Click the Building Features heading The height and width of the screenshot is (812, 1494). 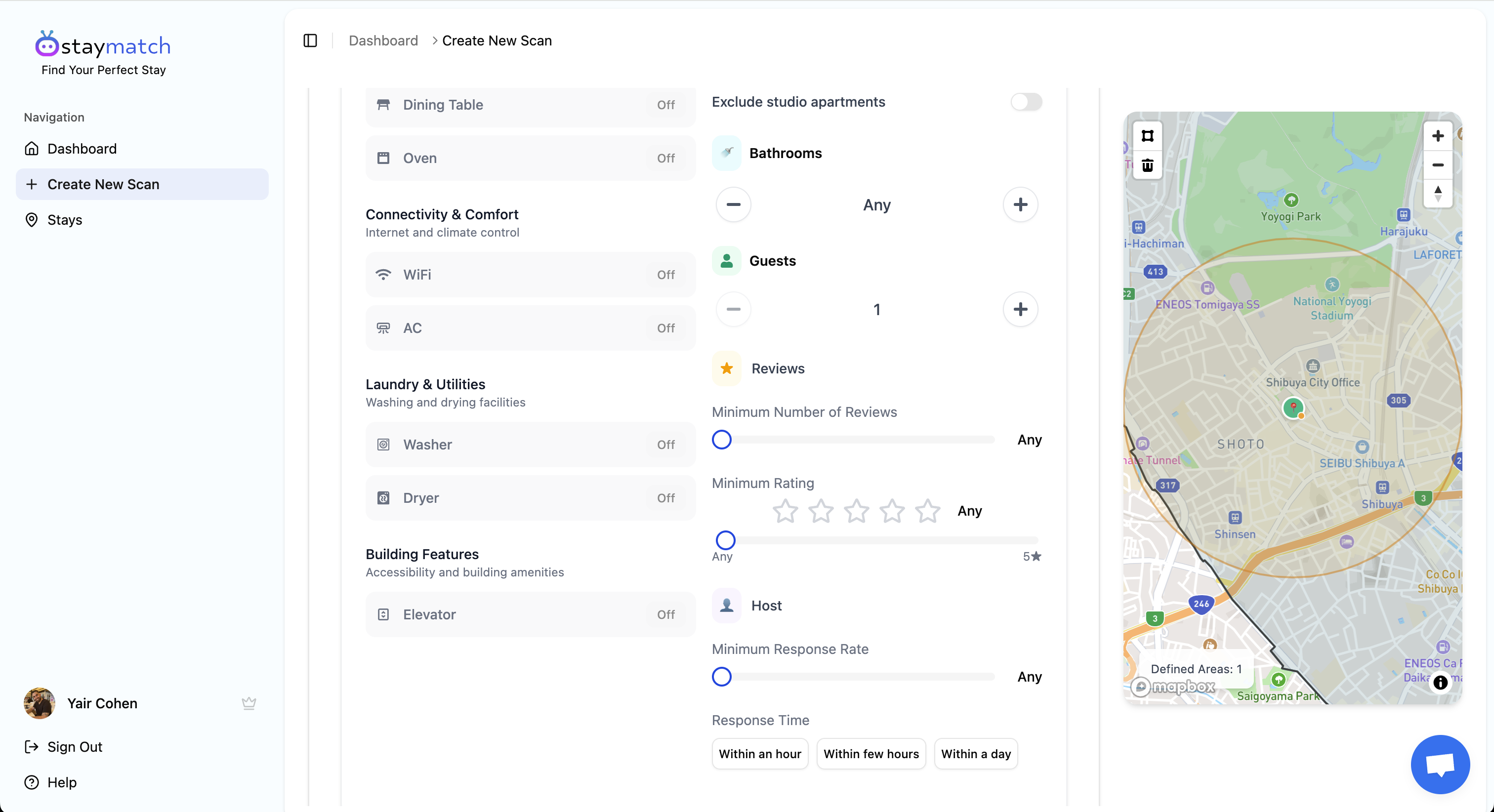421,554
